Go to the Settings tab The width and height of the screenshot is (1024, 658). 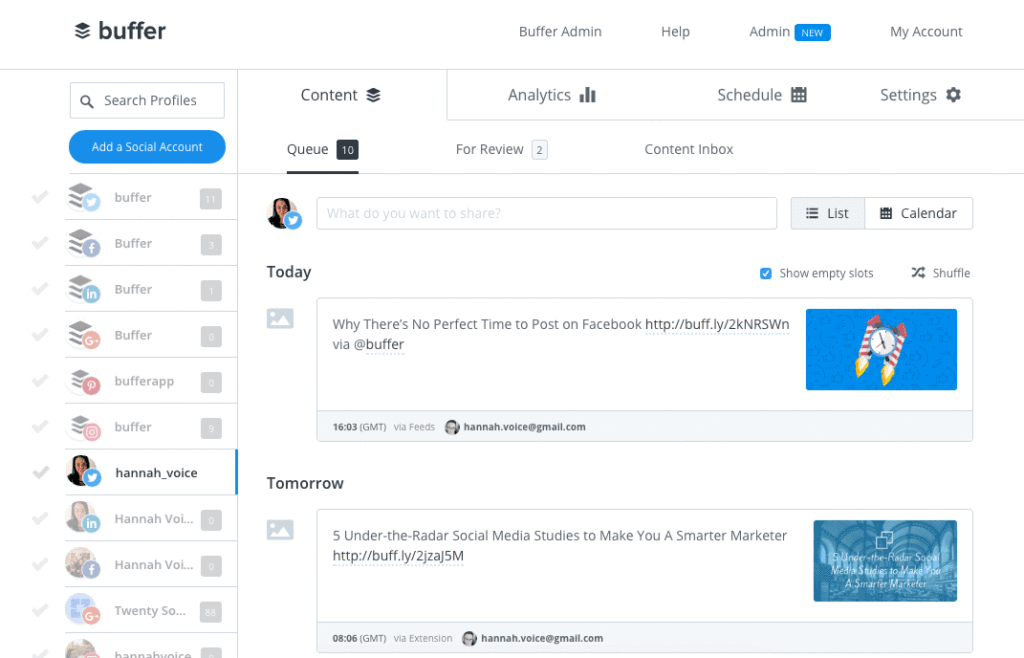920,95
